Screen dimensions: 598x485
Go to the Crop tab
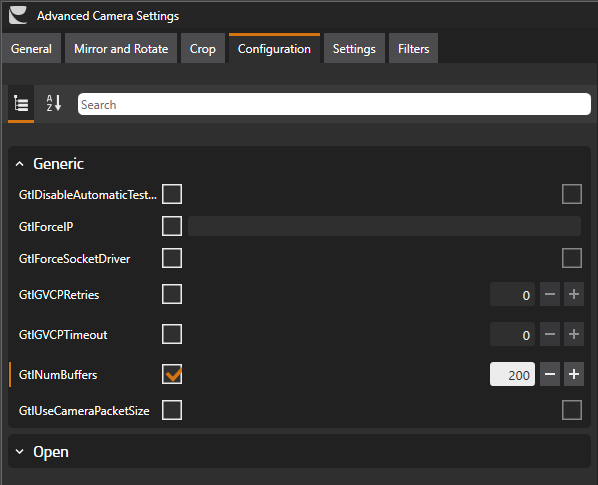(203, 48)
